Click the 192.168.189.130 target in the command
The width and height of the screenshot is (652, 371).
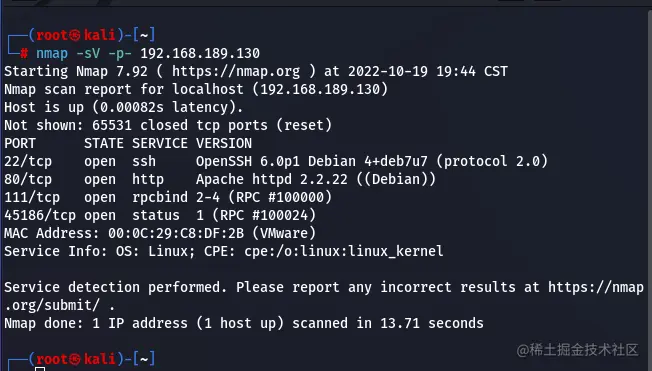click(200, 53)
